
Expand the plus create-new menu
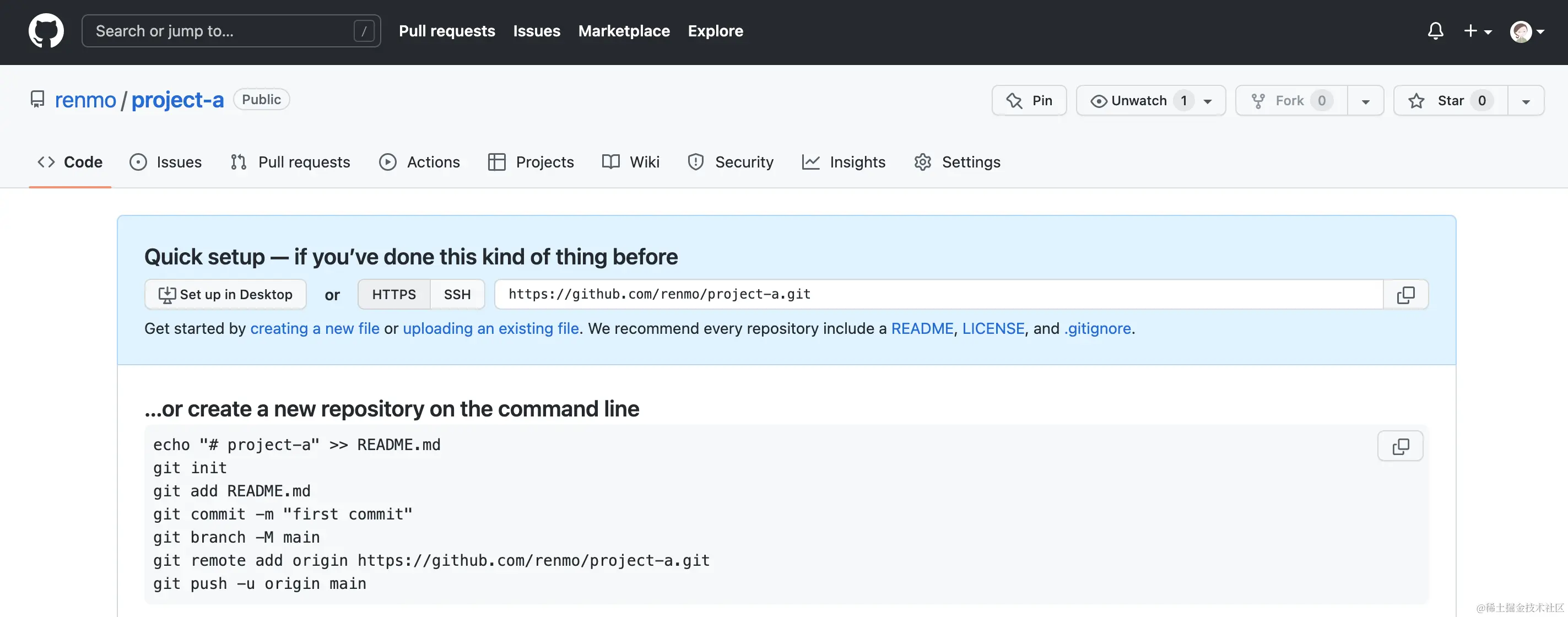click(1477, 31)
